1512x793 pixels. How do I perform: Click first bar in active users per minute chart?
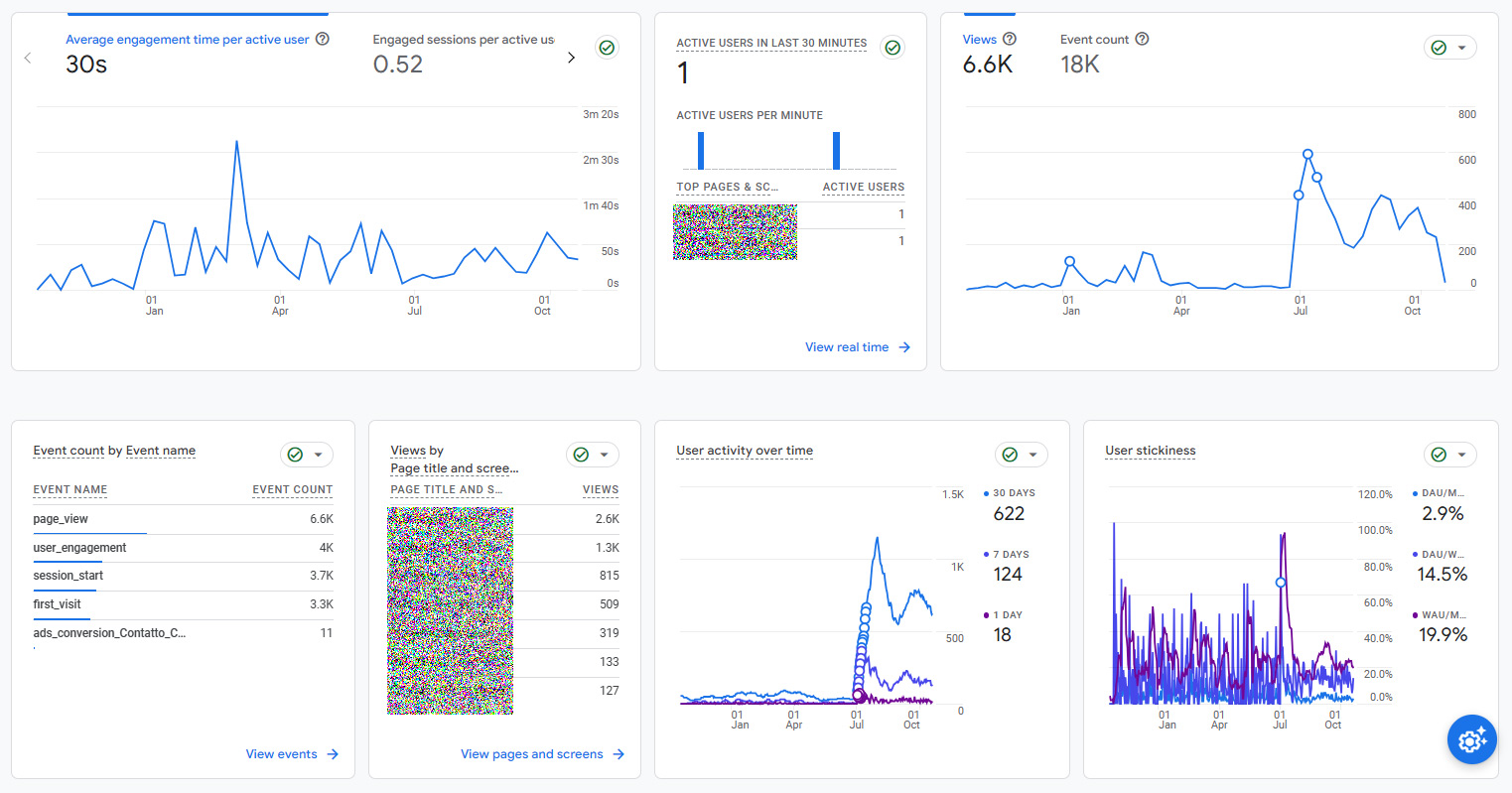(701, 151)
